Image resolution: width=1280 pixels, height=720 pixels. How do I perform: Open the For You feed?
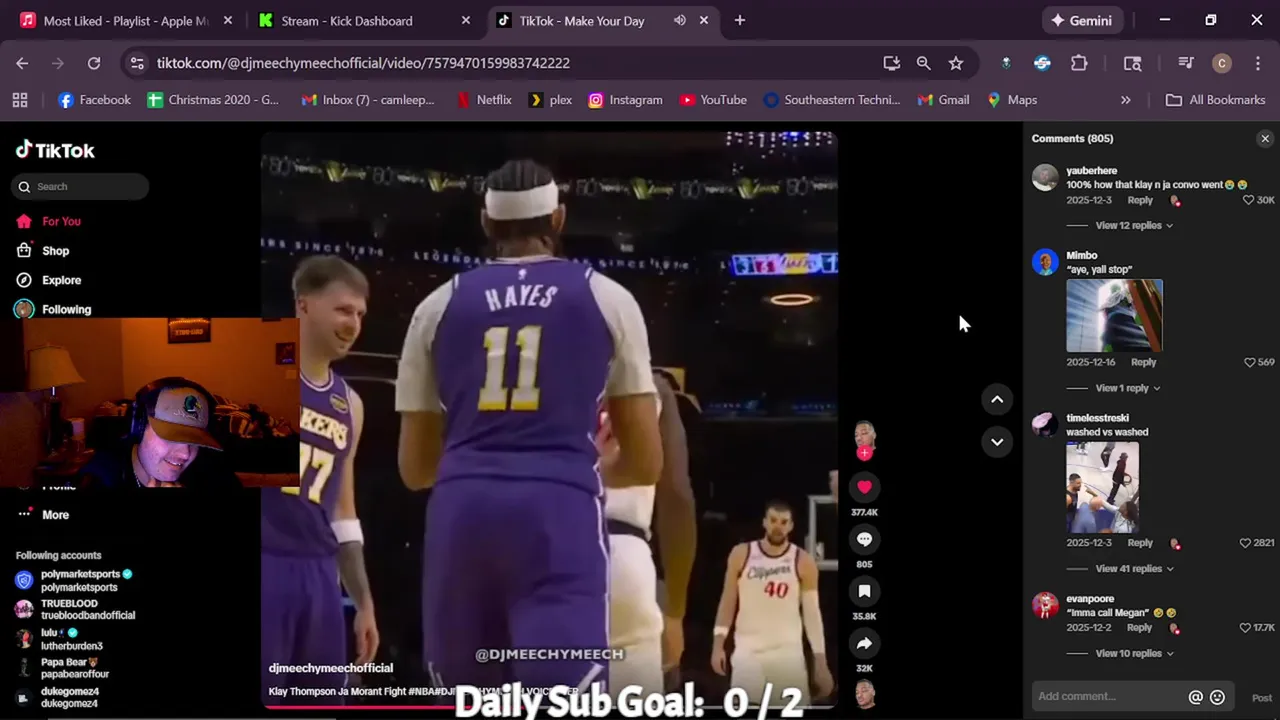tap(48, 221)
